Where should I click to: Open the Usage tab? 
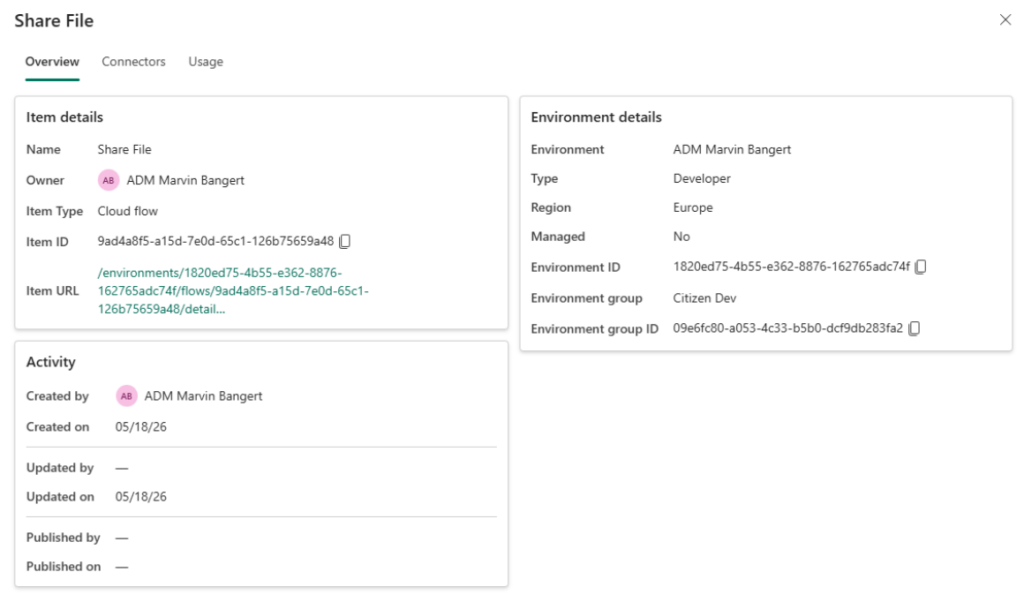click(206, 61)
